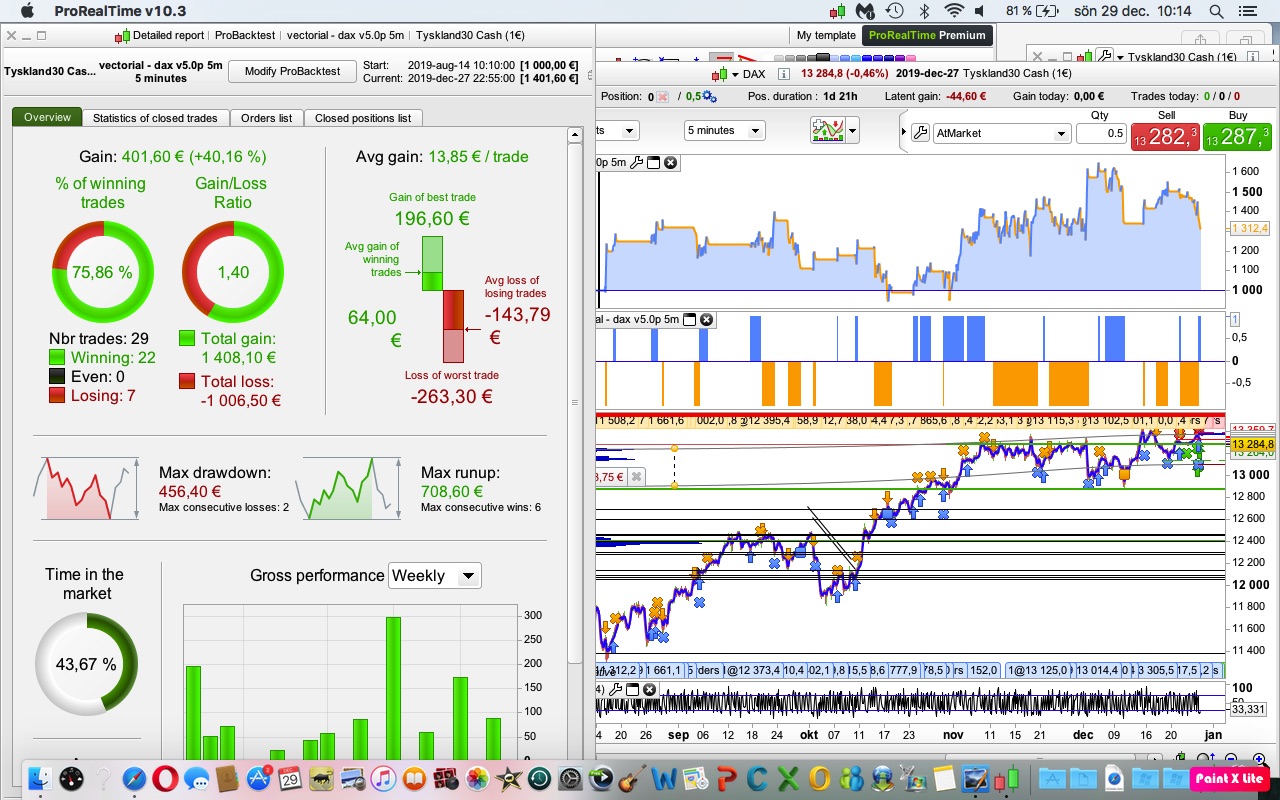The height and width of the screenshot is (800, 1280).
Task: Click the 13 284,8 current price tag
Action: coord(1253,445)
